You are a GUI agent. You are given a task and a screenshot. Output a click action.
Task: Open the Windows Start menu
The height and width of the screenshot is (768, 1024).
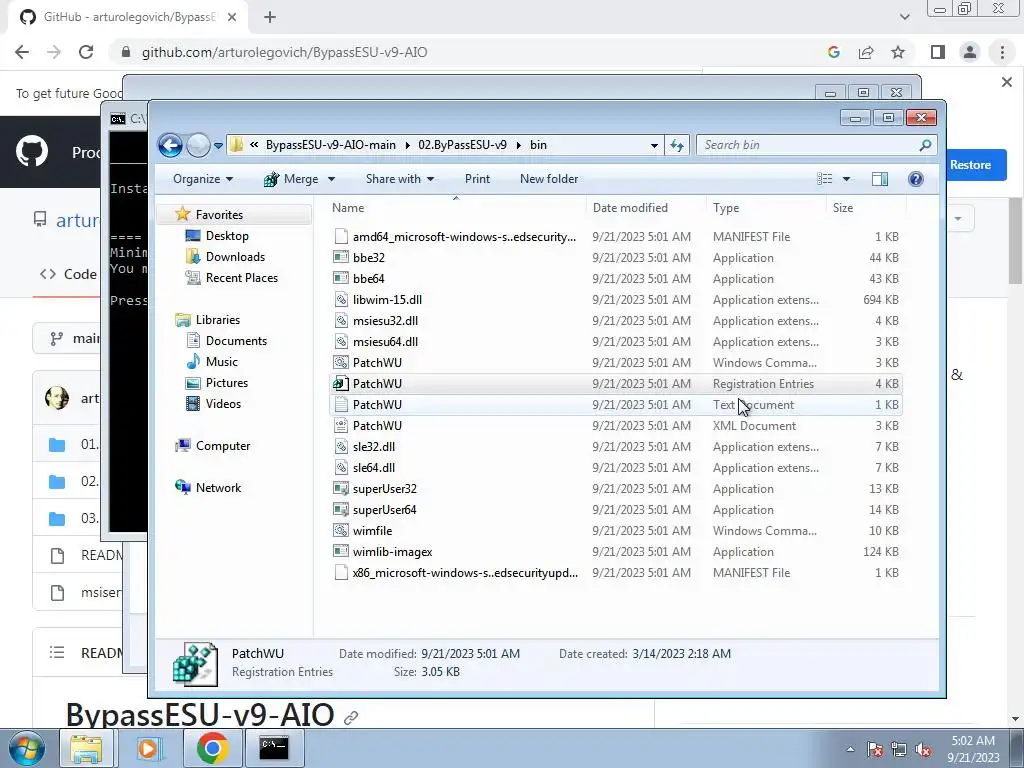[27, 748]
